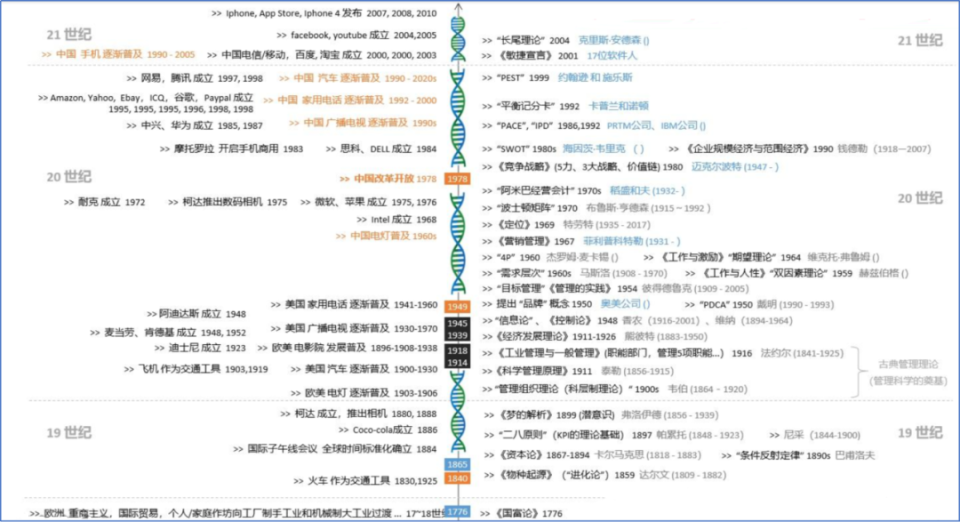Select the 《竞争战略》 1980 entry
Viewport: 960px width, 522px height.
coord(630,166)
